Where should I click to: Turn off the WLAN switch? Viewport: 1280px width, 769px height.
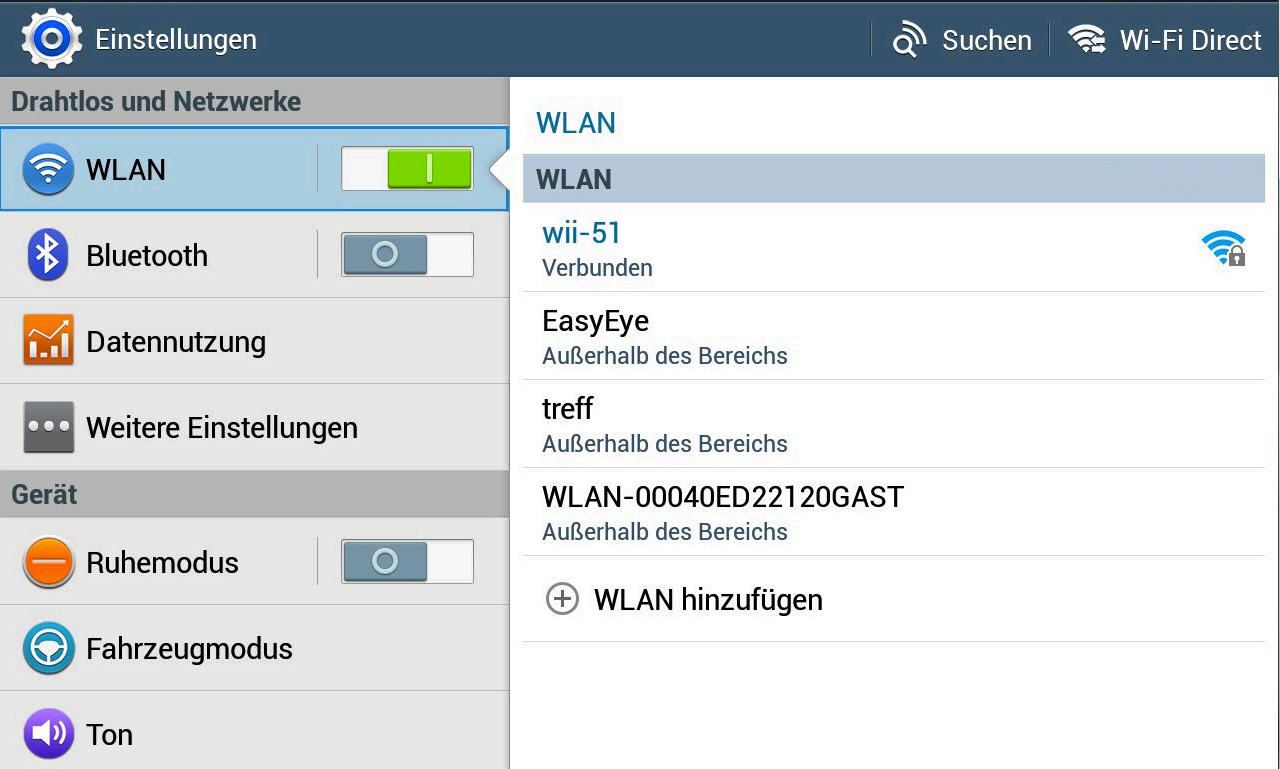point(407,169)
